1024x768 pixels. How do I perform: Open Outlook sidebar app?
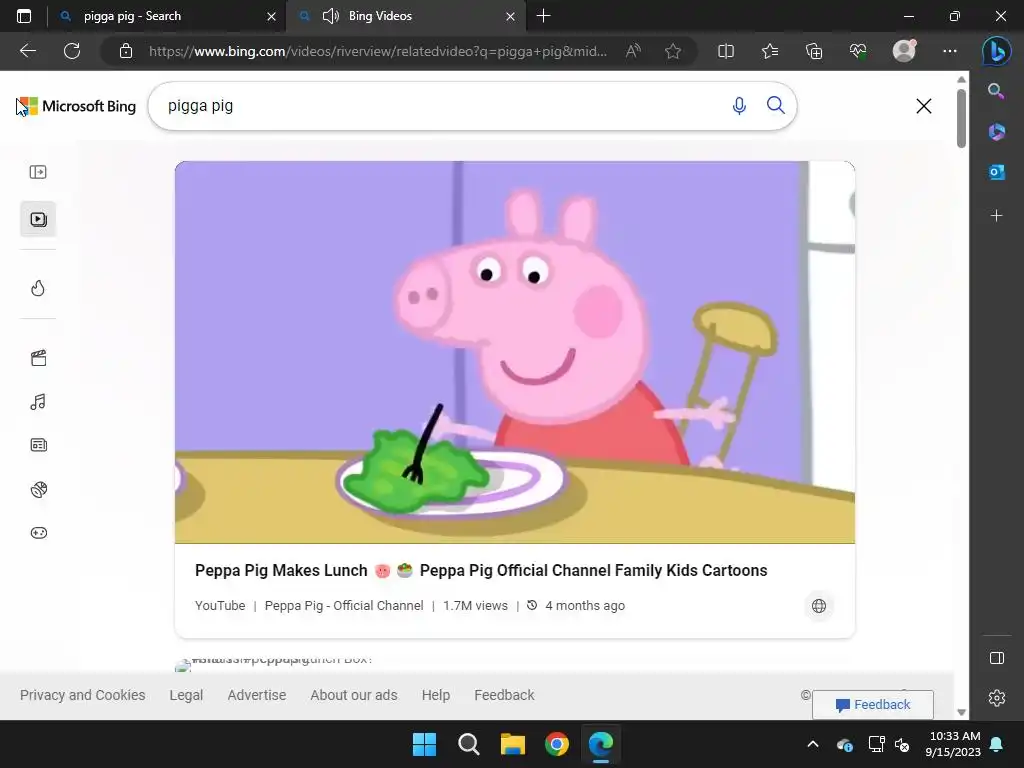click(996, 172)
